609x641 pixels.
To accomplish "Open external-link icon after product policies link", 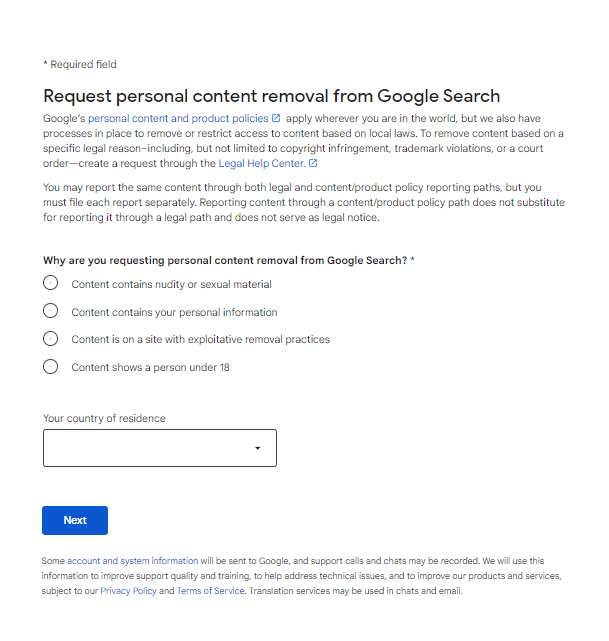I will pos(276,118).
